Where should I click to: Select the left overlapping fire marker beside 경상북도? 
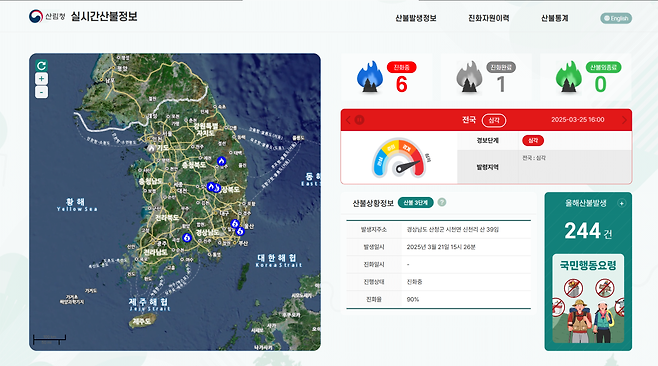[211, 187]
